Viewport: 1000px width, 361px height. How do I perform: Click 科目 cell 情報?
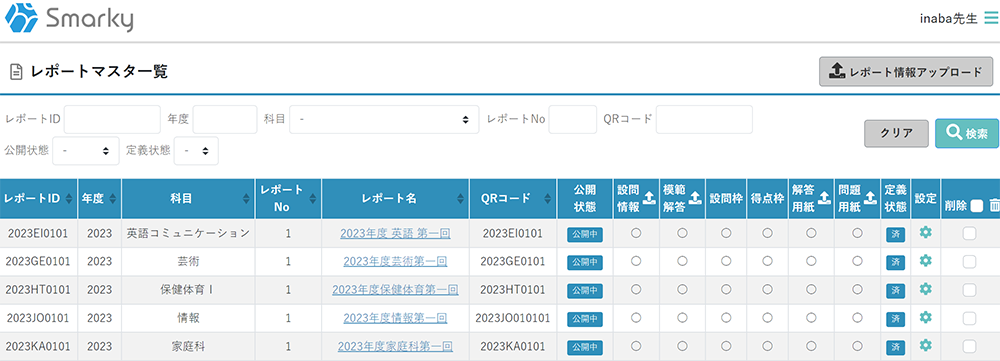(x=188, y=318)
